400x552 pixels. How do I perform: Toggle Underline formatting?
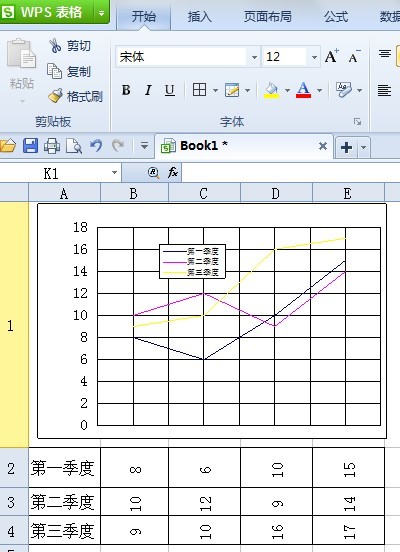point(170,90)
